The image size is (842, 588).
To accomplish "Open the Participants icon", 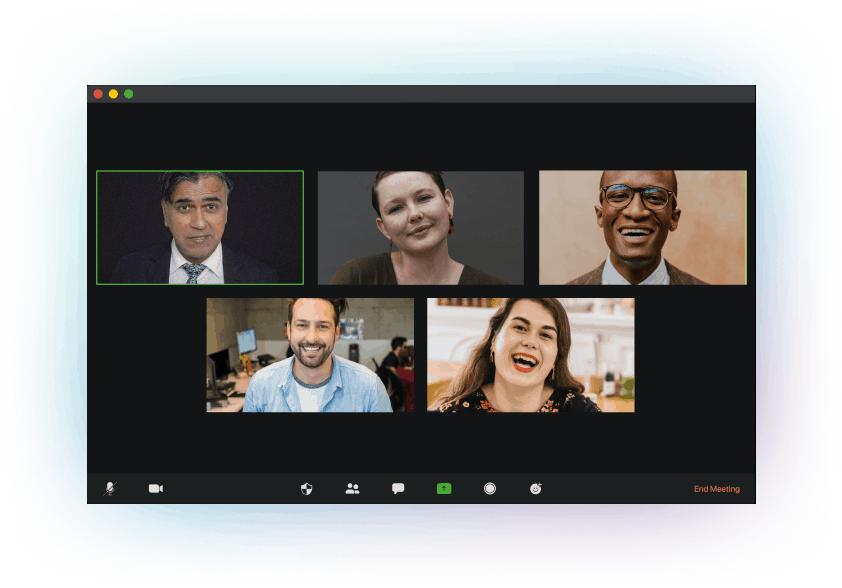I will point(352,489).
